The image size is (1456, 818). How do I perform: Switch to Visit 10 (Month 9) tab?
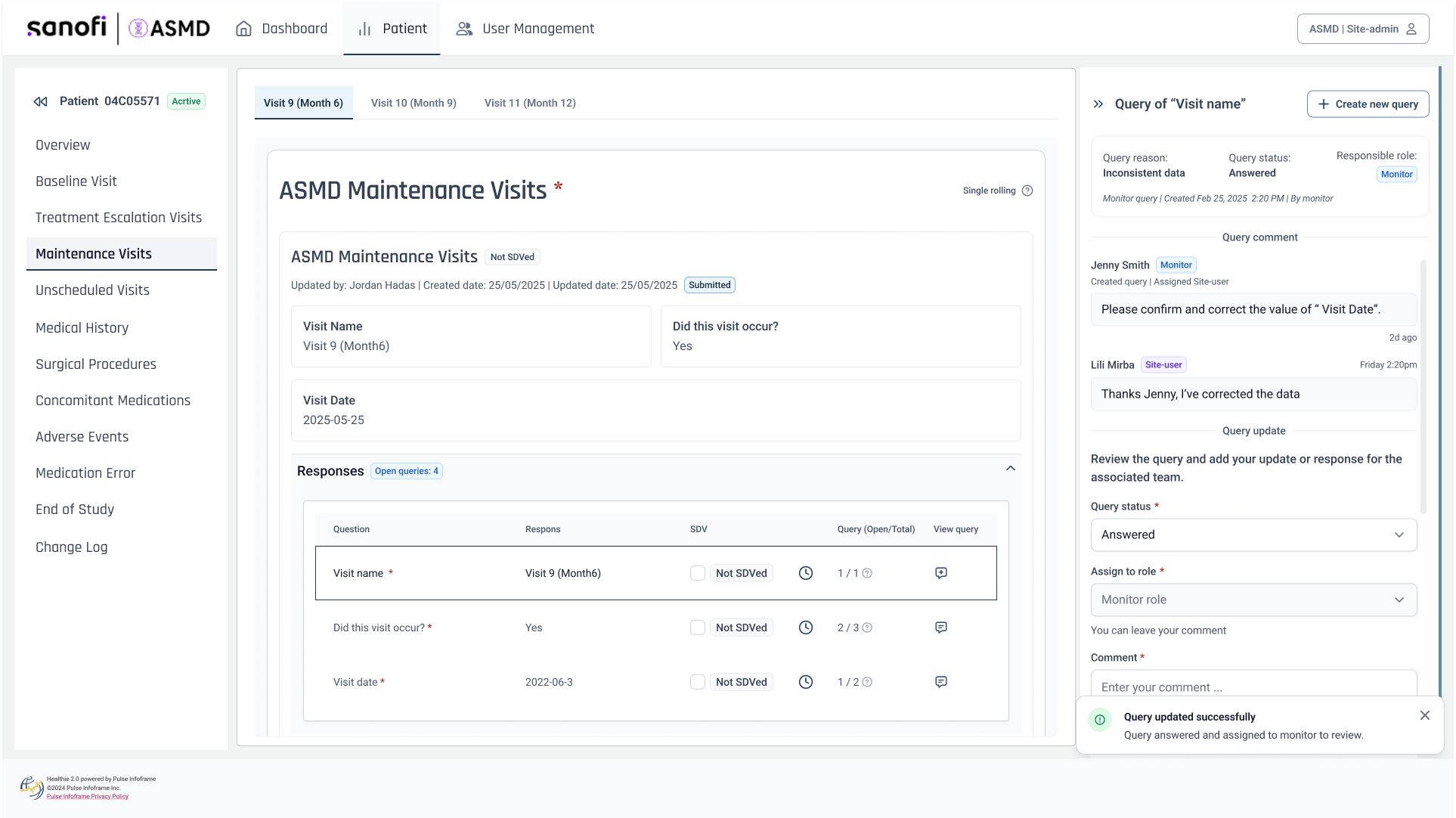coord(414,103)
